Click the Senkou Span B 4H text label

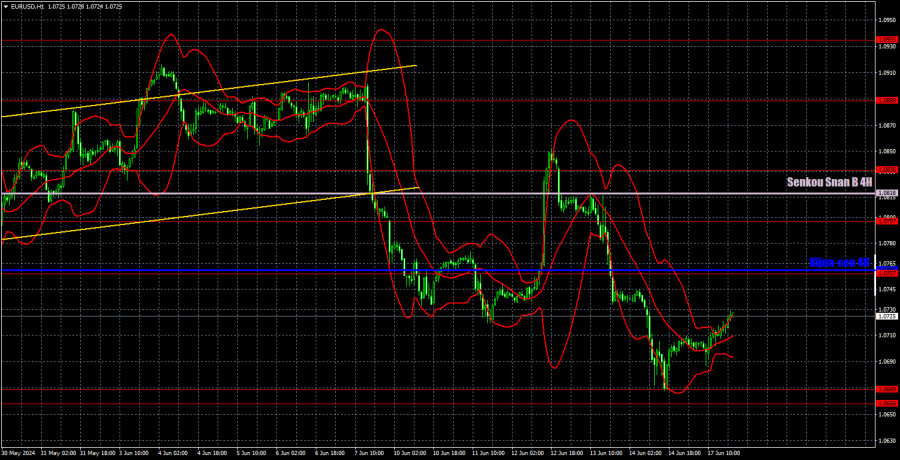[829, 182]
